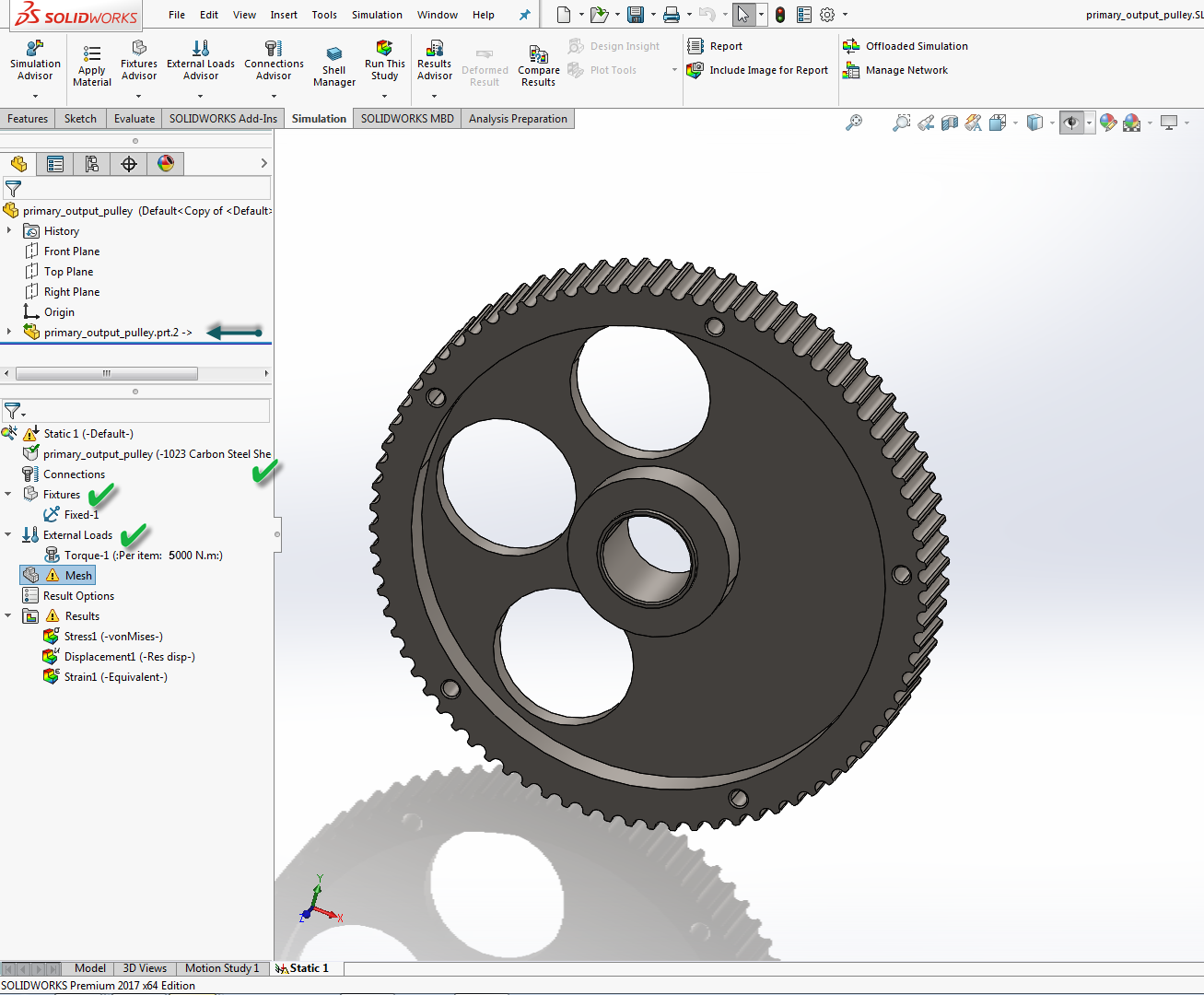The width and height of the screenshot is (1204, 995).
Task: Select Stress1 (-vonMises-) result
Action: tap(103, 637)
